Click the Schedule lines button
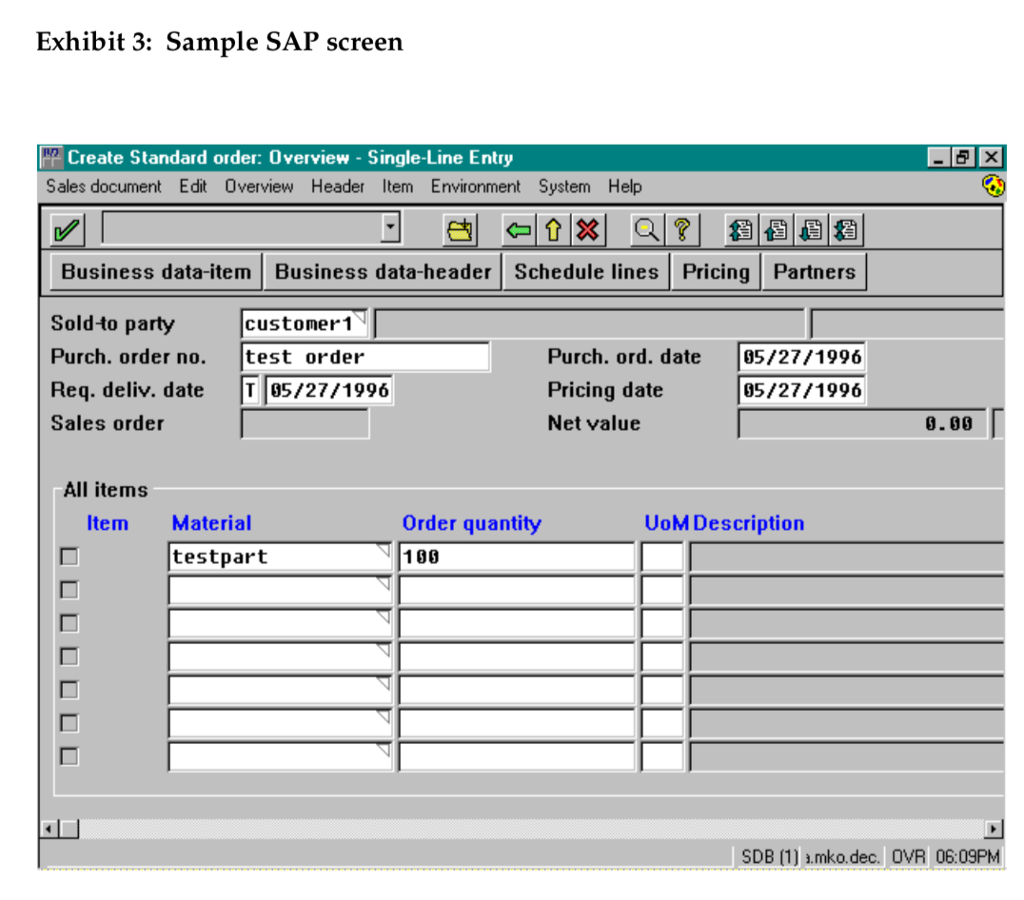This screenshot has width=1024, height=900. point(586,272)
